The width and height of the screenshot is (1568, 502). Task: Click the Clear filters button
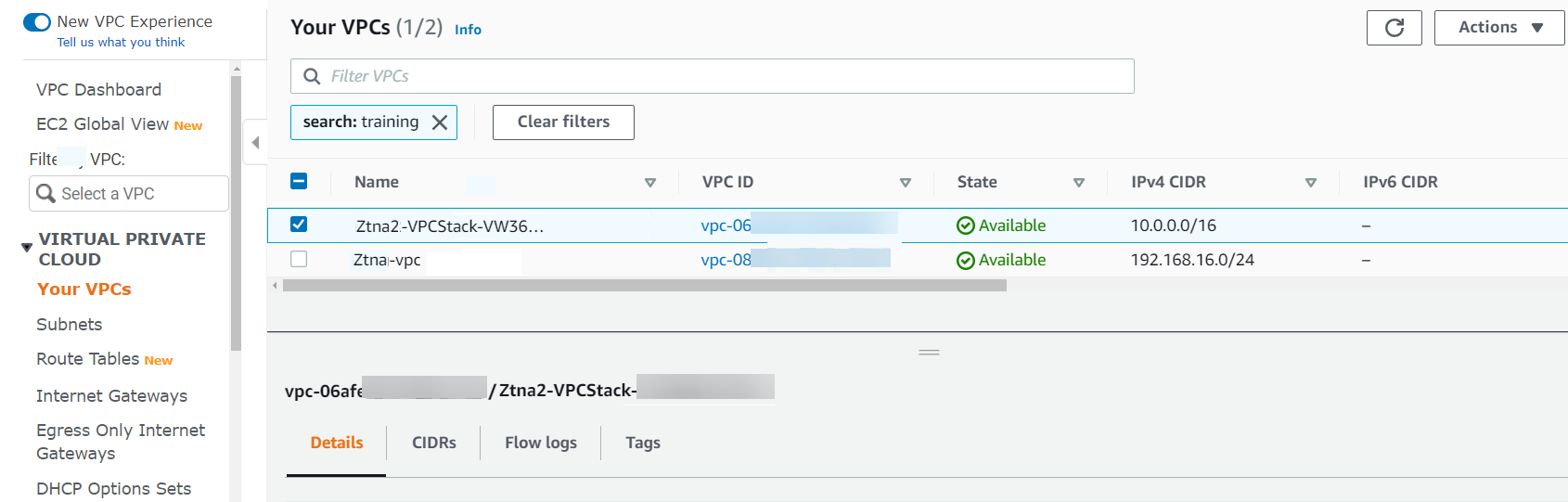click(x=563, y=122)
